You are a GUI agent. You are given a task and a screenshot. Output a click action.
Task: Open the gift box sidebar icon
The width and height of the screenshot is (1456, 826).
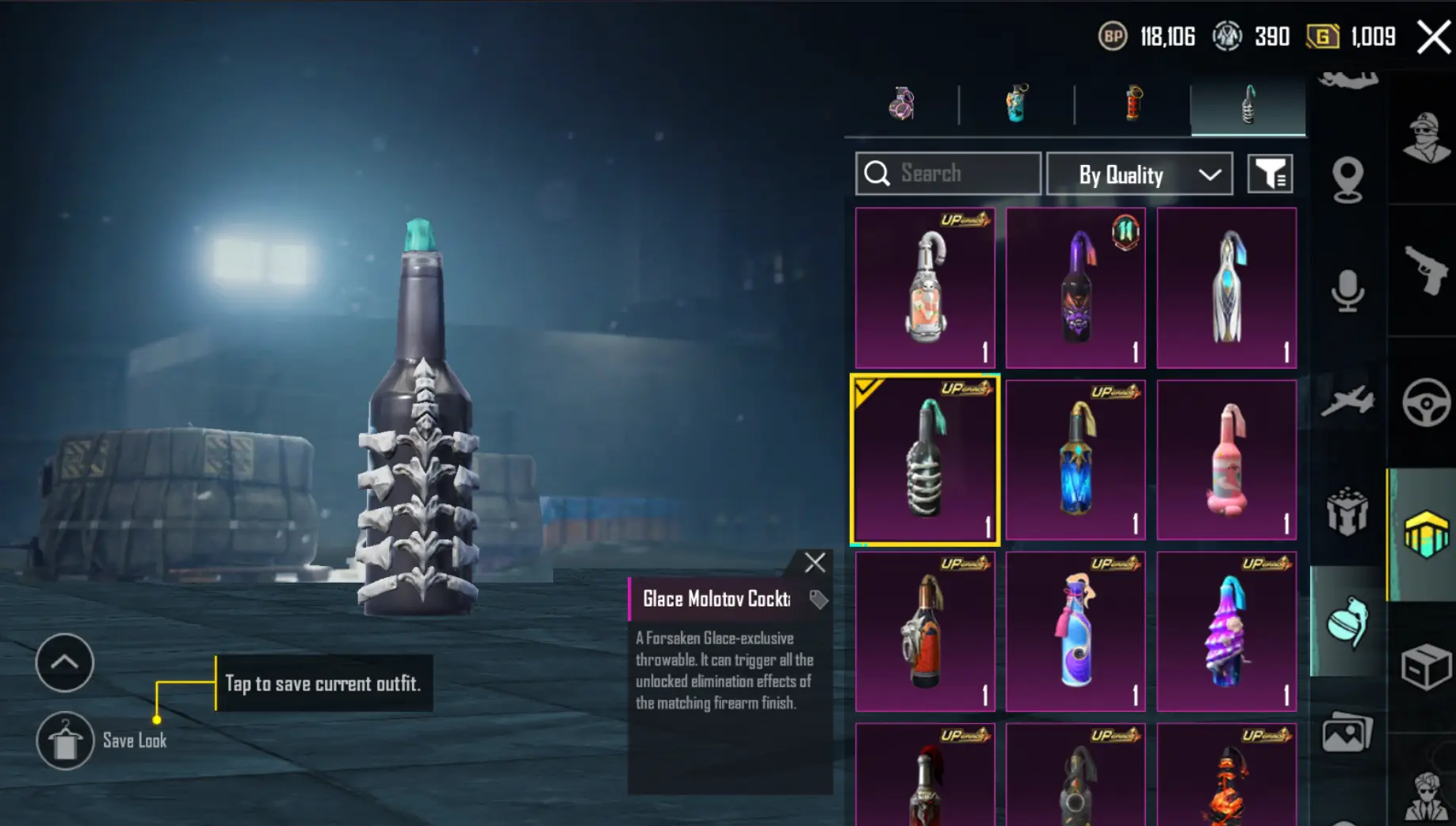point(1347,511)
